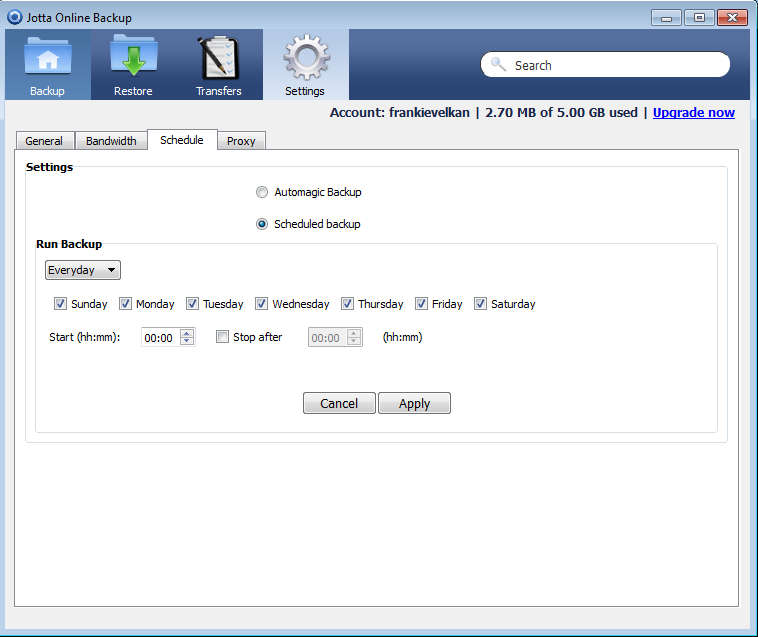
Task: Uncheck the Wednesday checkbox
Action: pyautogui.click(x=261, y=304)
